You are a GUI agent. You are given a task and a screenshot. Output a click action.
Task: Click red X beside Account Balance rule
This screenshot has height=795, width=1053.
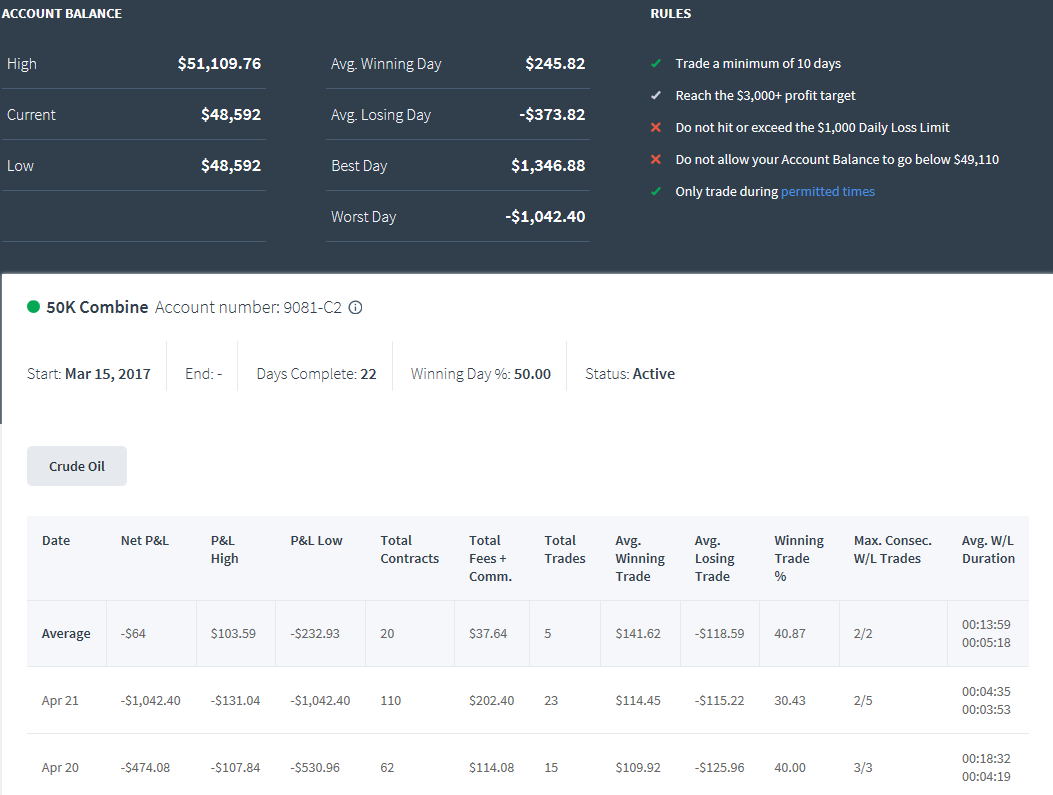tap(656, 159)
